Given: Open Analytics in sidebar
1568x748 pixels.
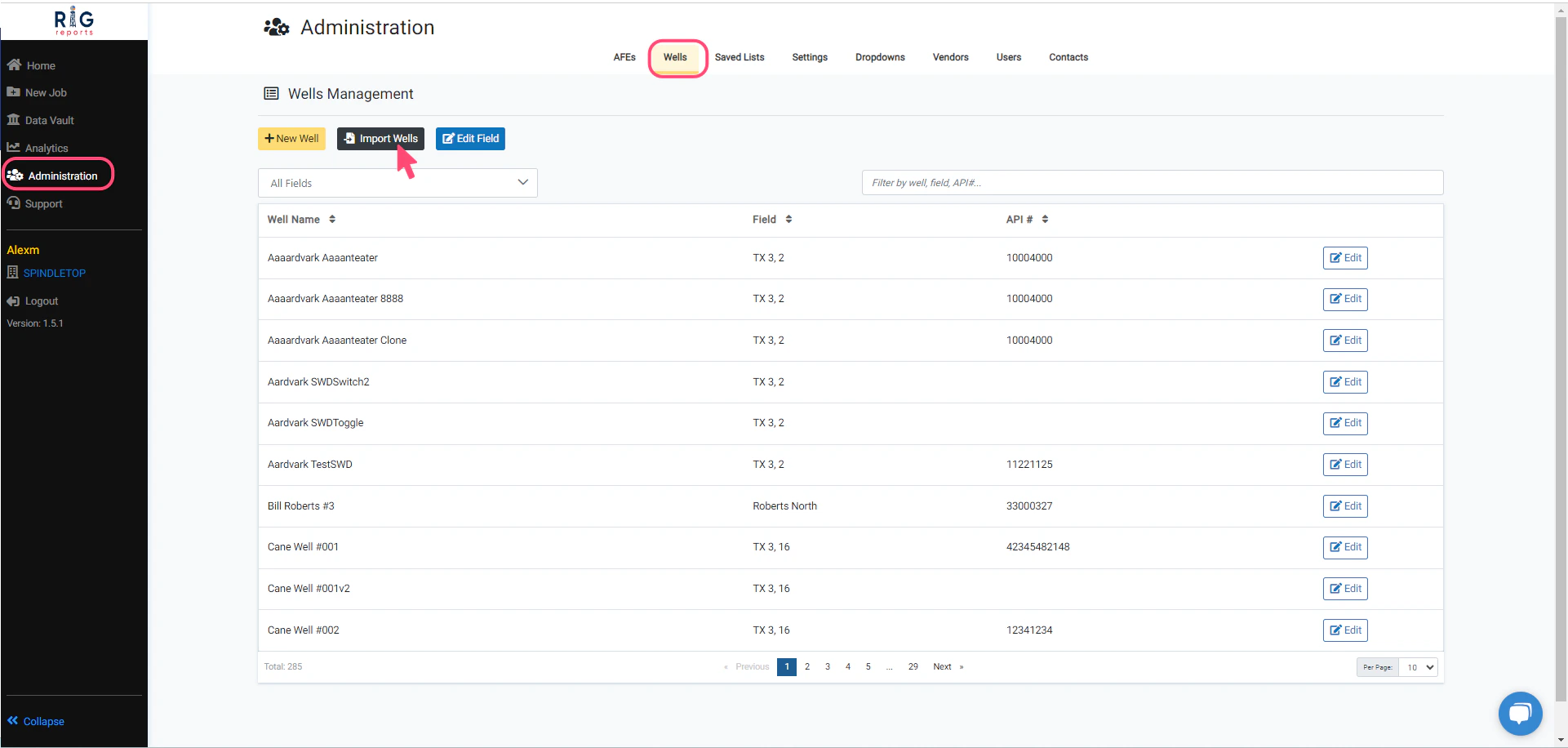Looking at the screenshot, I should click(x=38, y=148).
